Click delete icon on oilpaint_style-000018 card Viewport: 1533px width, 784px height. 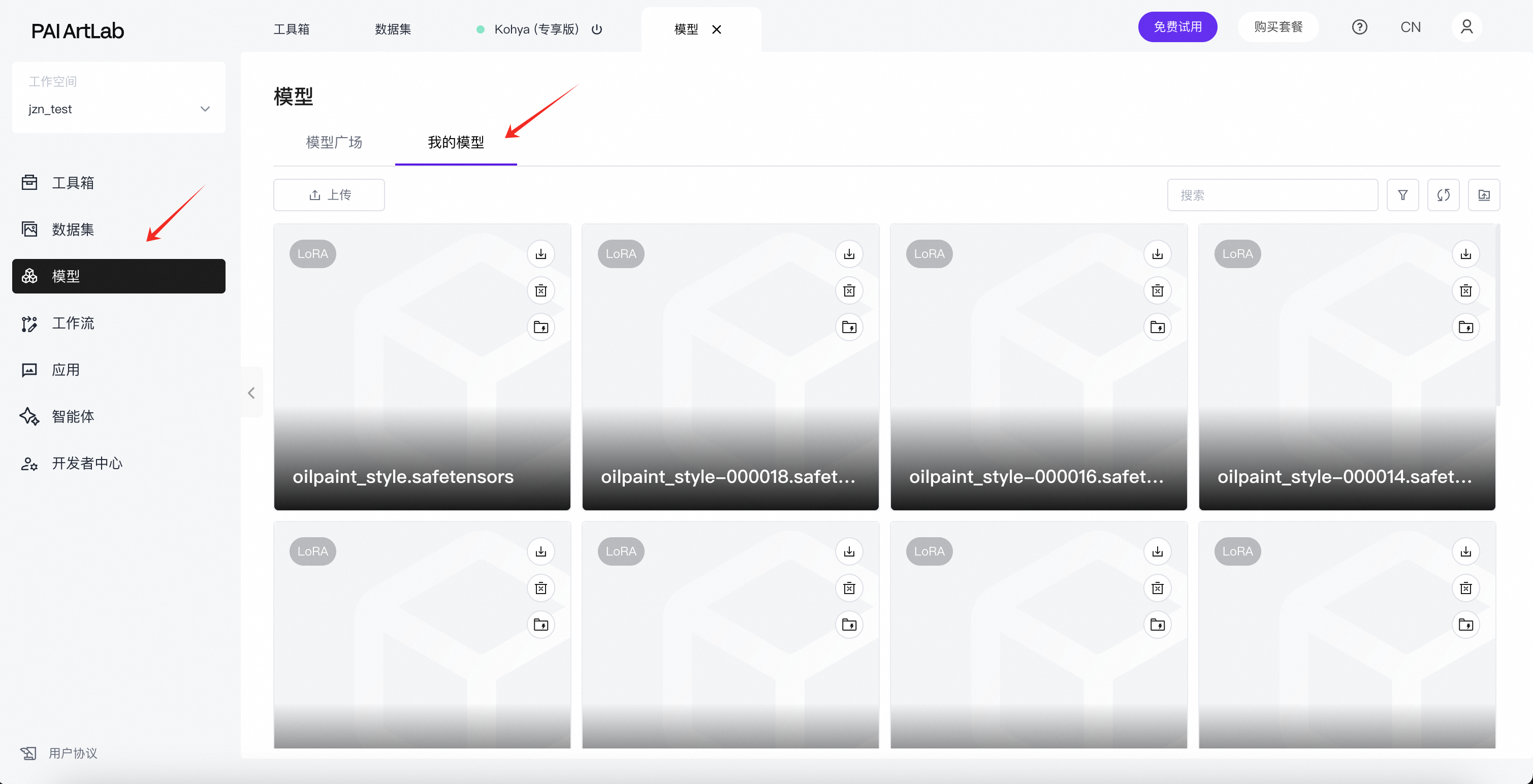[849, 290]
